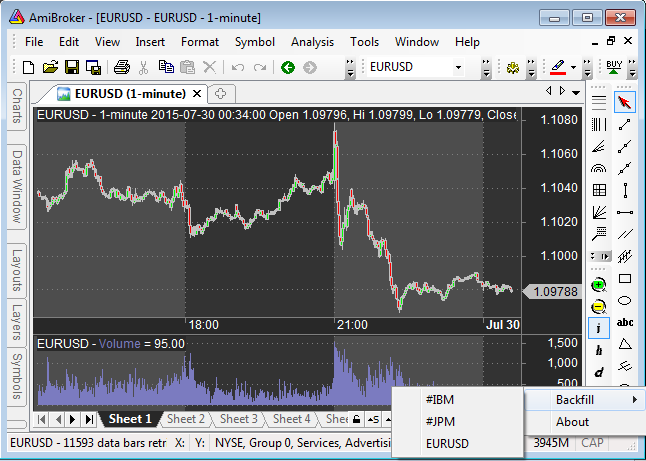Zoom in with green magnifier icon
The width and height of the screenshot is (646, 461).
coord(599,285)
